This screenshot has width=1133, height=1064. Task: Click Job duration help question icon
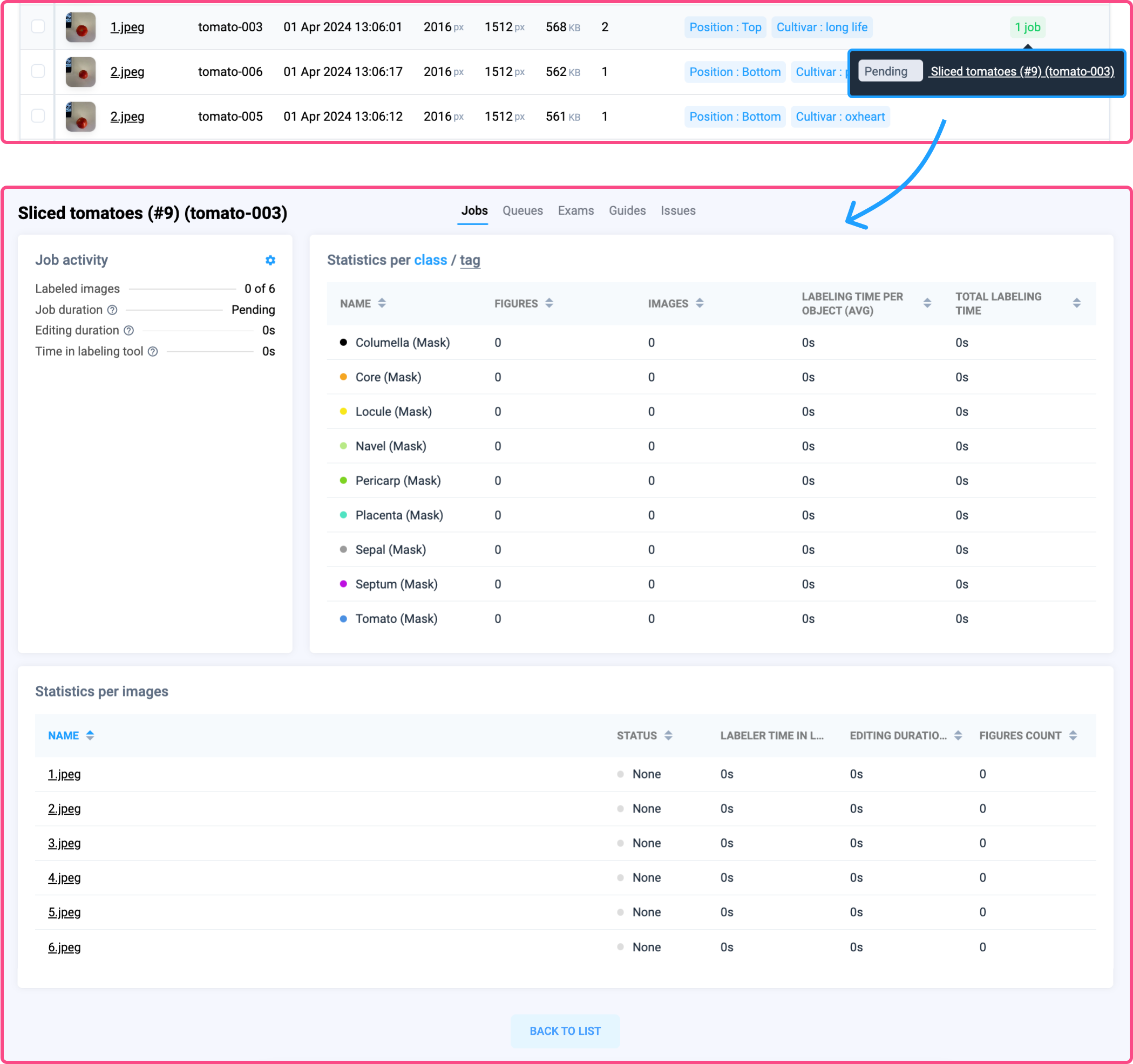point(112,310)
